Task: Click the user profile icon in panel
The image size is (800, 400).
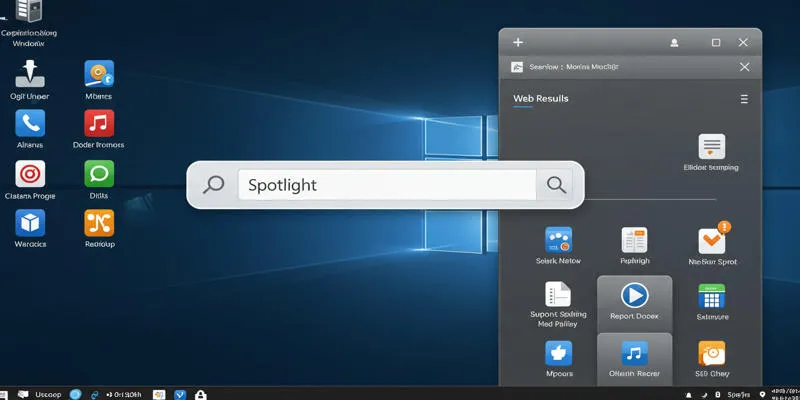Action: tap(674, 43)
